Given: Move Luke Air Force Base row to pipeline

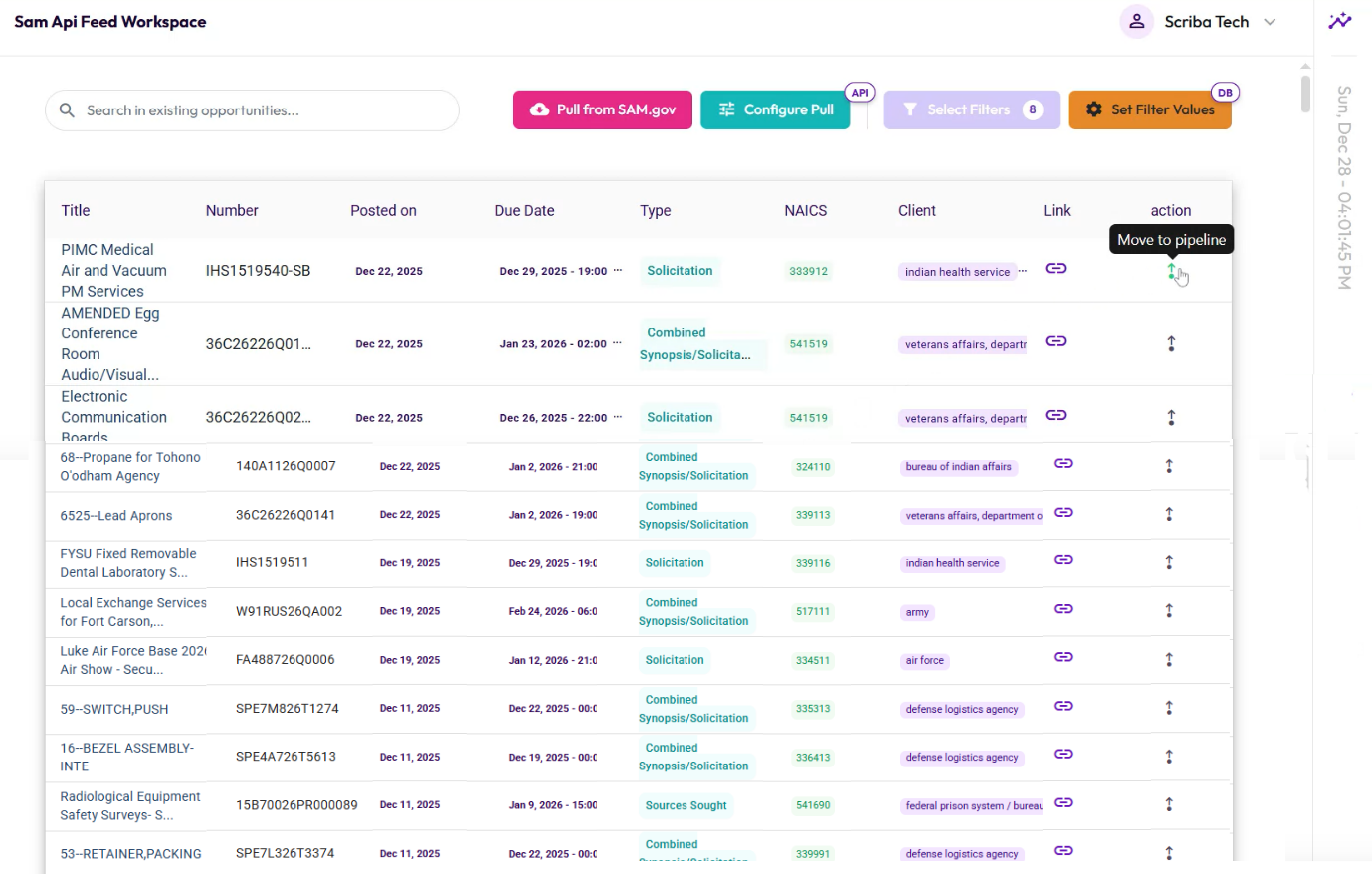Looking at the screenshot, I should click(x=1169, y=659).
